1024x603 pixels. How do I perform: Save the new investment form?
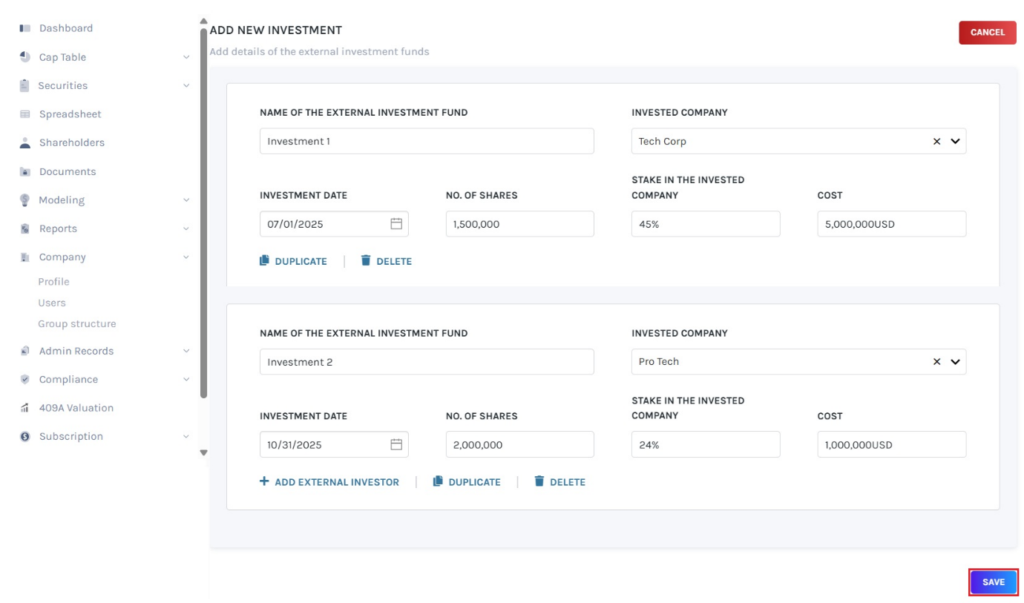tap(992, 581)
